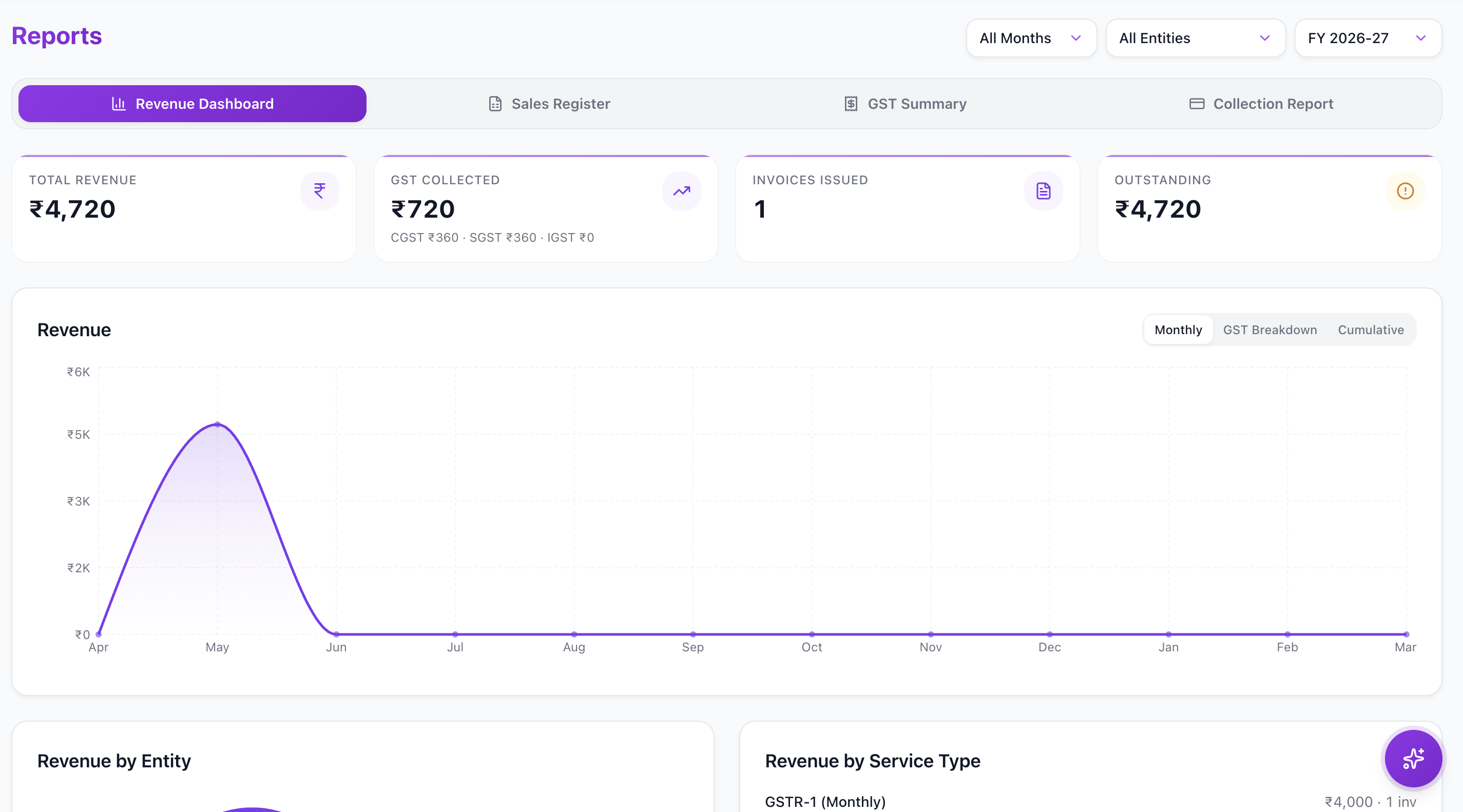Click the bar chart icon on Revenue Dashboard tab
1463x812 pixels.
(x=119, y=103)
